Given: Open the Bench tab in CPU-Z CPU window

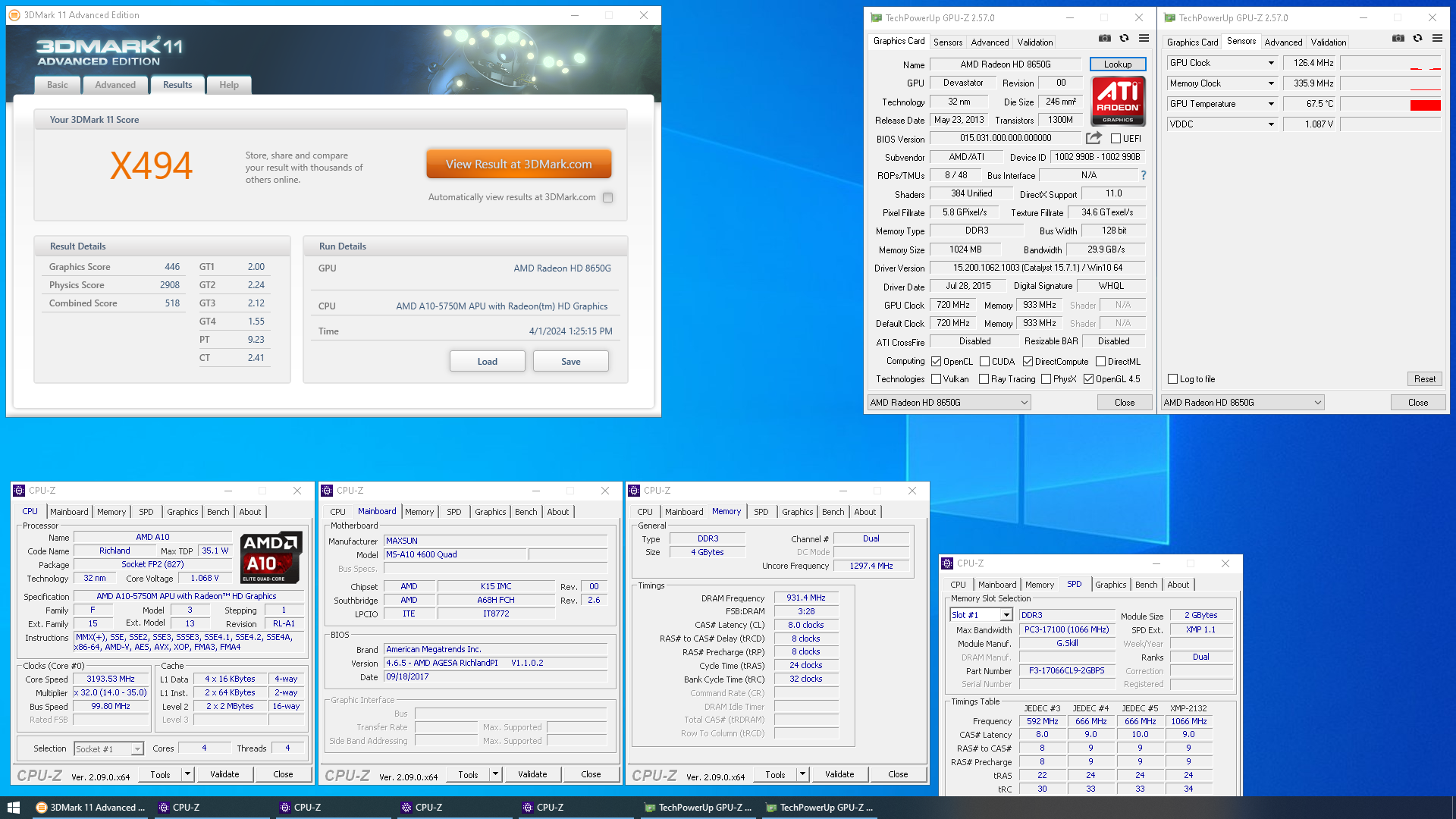Looking at the screenshot, I should (218, 512).
